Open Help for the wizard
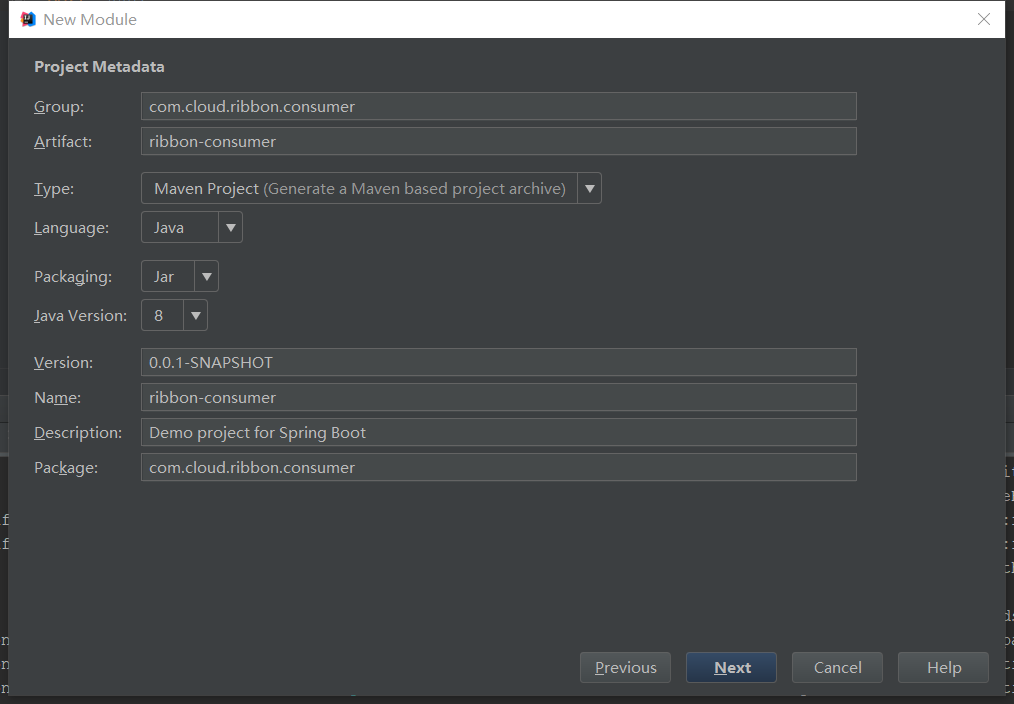Viewport: 1014px width, 704px height. click(x=944, y=667)
